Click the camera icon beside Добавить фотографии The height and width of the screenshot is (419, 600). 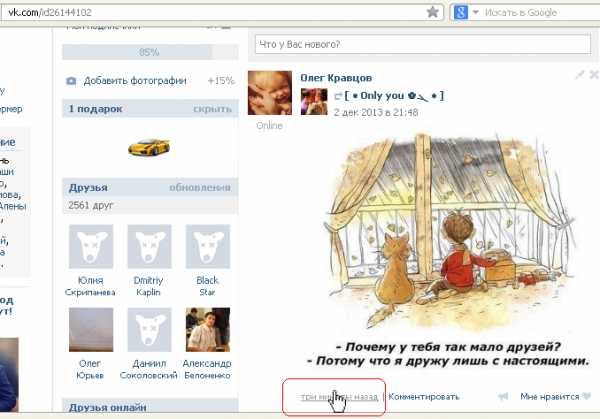71,81
